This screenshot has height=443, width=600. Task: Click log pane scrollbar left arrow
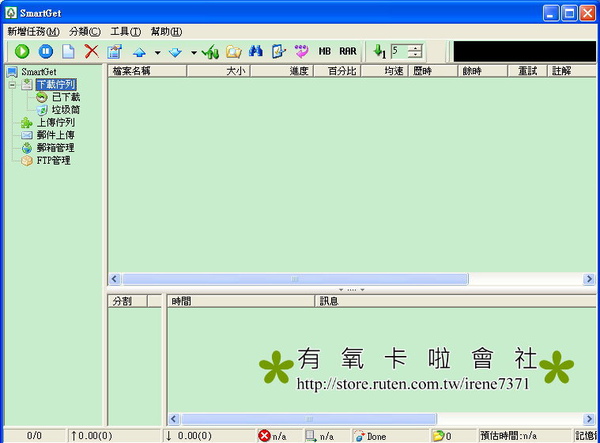click(174, 419)
